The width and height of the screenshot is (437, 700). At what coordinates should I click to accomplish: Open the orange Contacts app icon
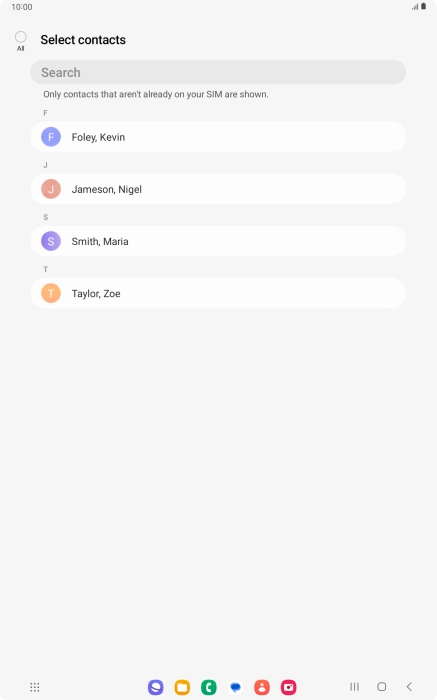262,687
